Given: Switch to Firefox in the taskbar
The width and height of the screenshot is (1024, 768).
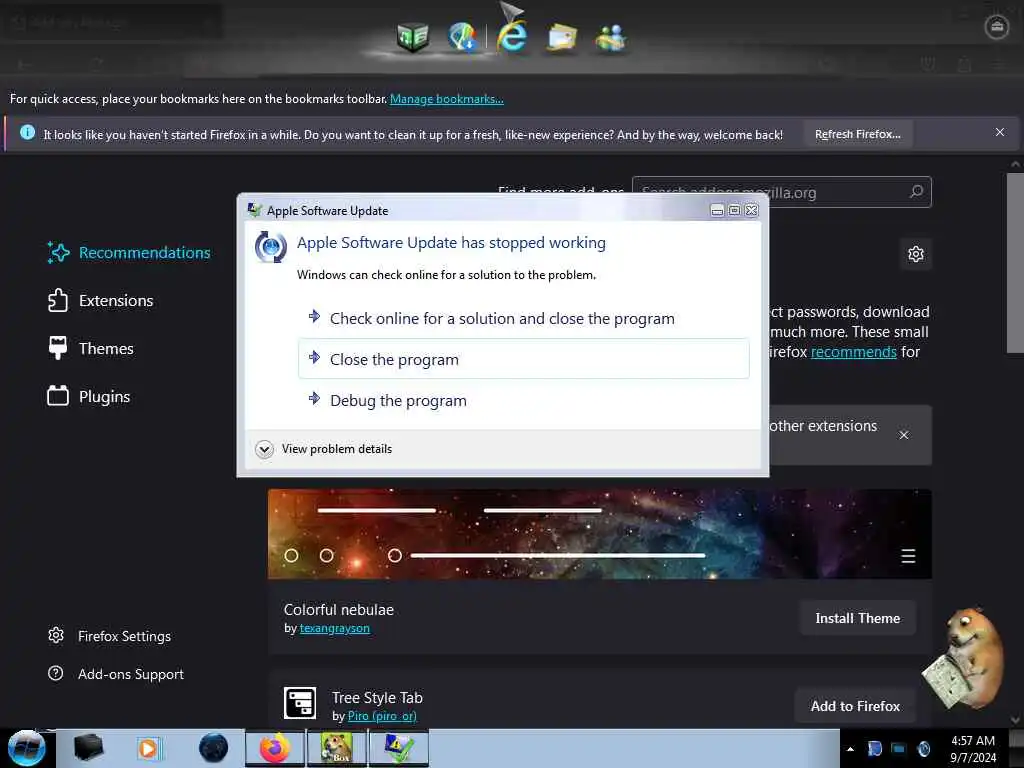Looking at the screenshot, I should tap(275, 748).
